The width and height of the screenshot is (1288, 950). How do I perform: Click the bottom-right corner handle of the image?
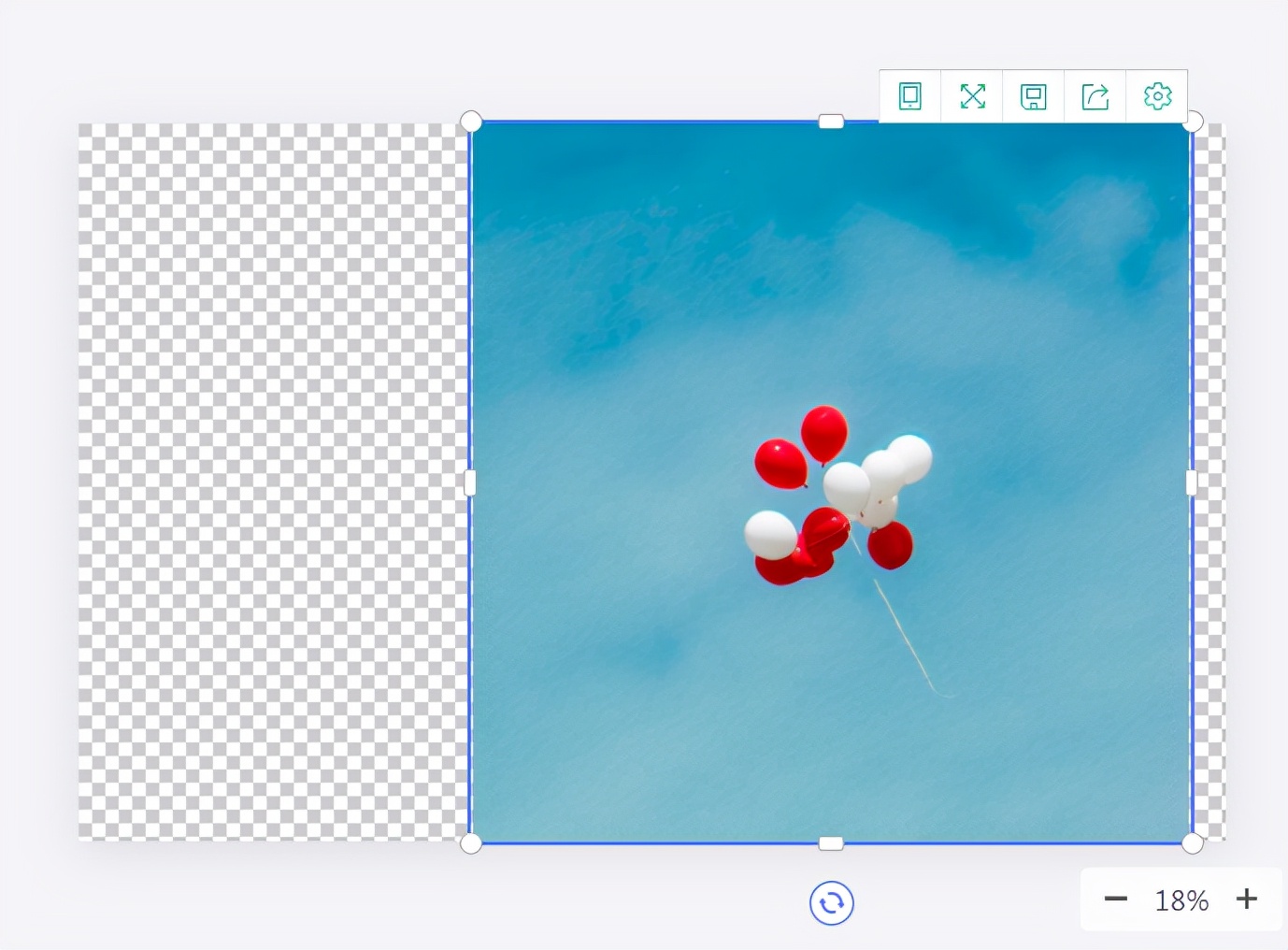tap(1193, 843)
